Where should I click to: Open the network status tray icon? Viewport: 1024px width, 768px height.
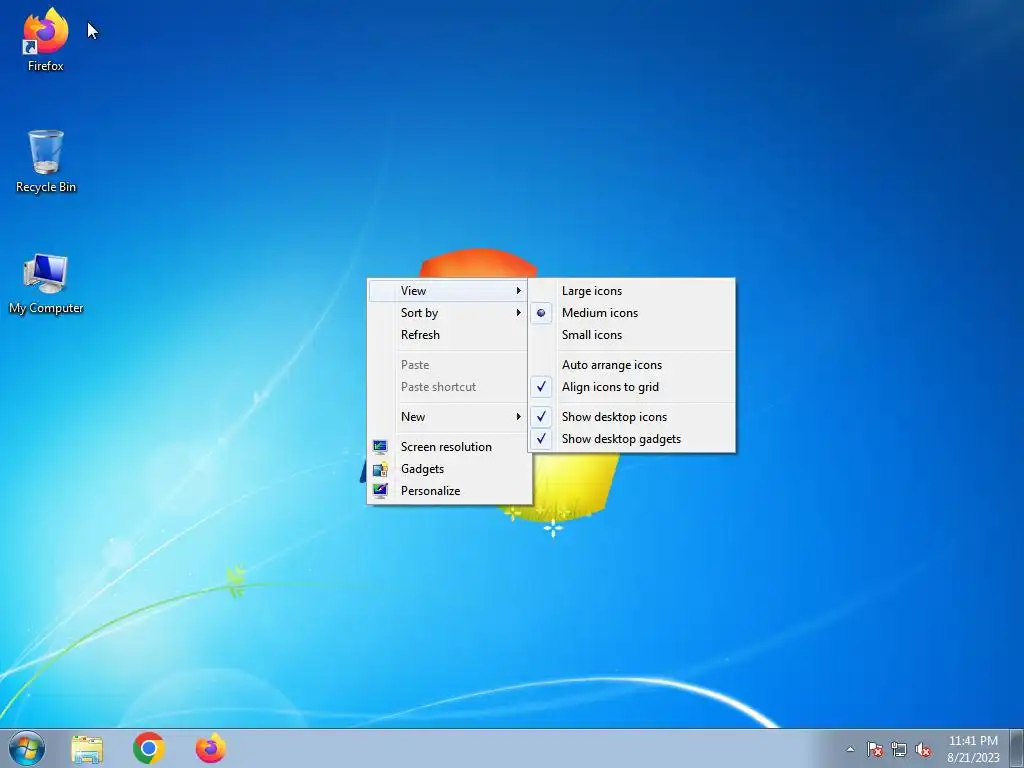899,749
